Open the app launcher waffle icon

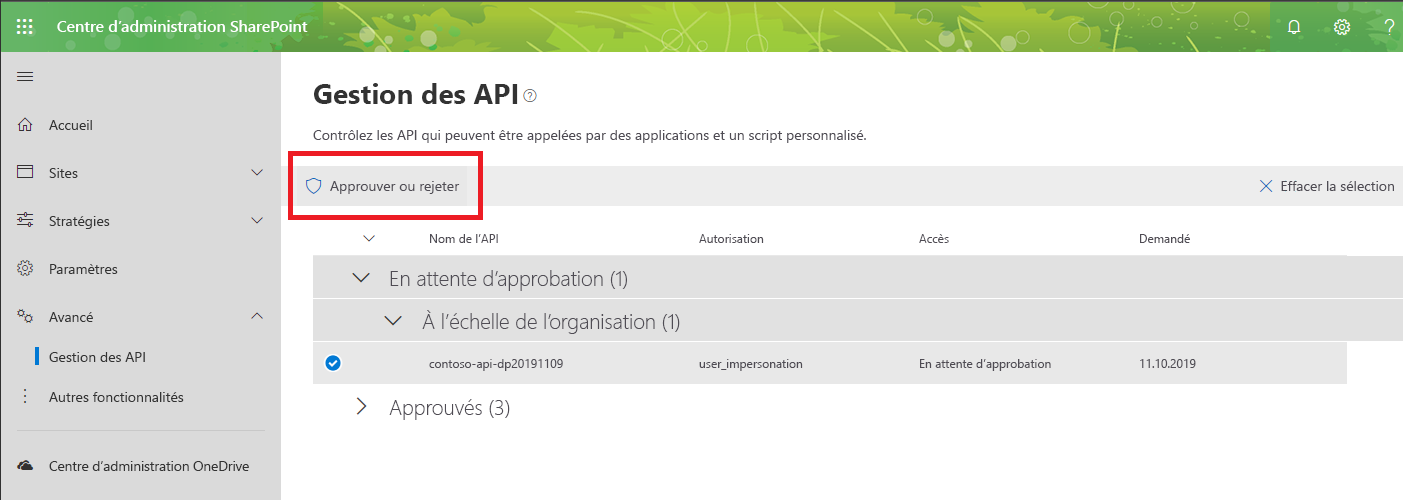tap(25, 27)
